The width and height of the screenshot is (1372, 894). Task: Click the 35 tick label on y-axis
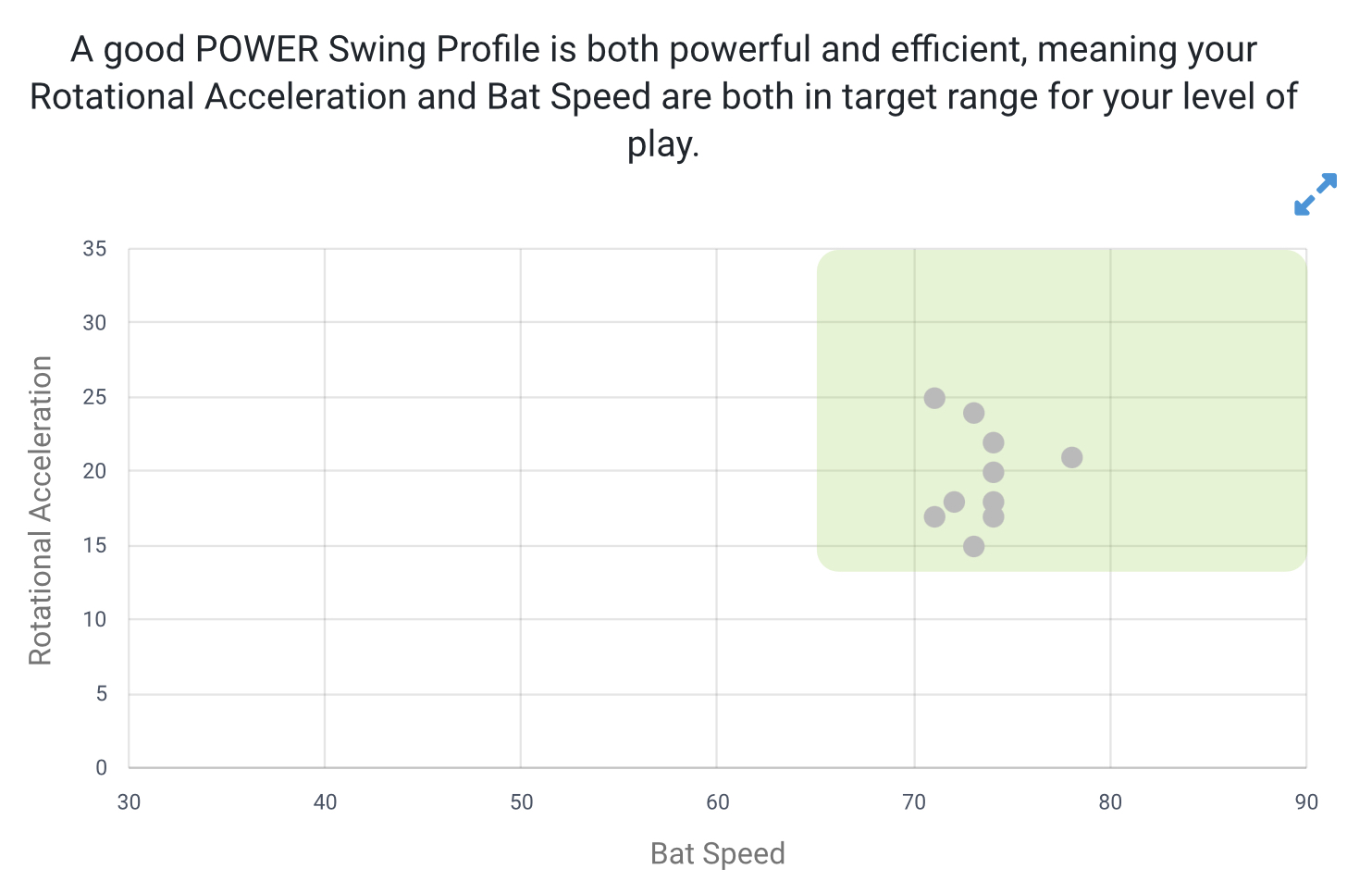(94, 249)
